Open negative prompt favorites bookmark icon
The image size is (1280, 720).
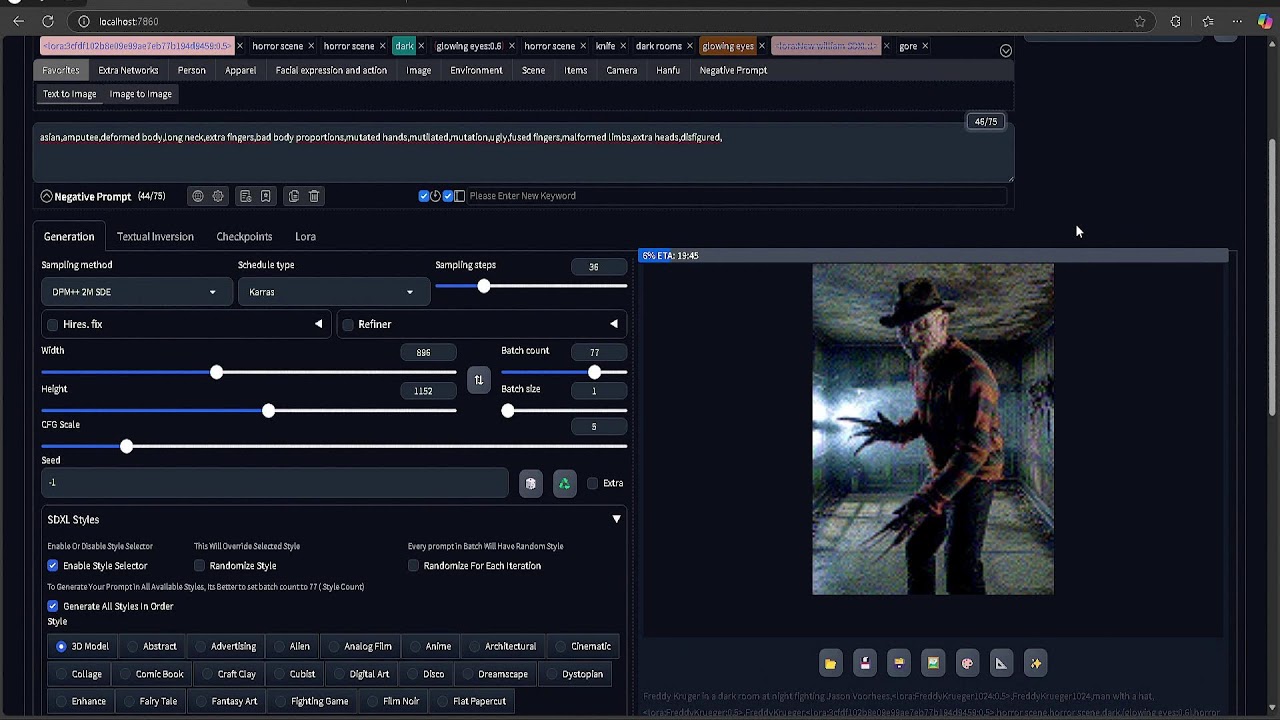click(x=266, y=196)
